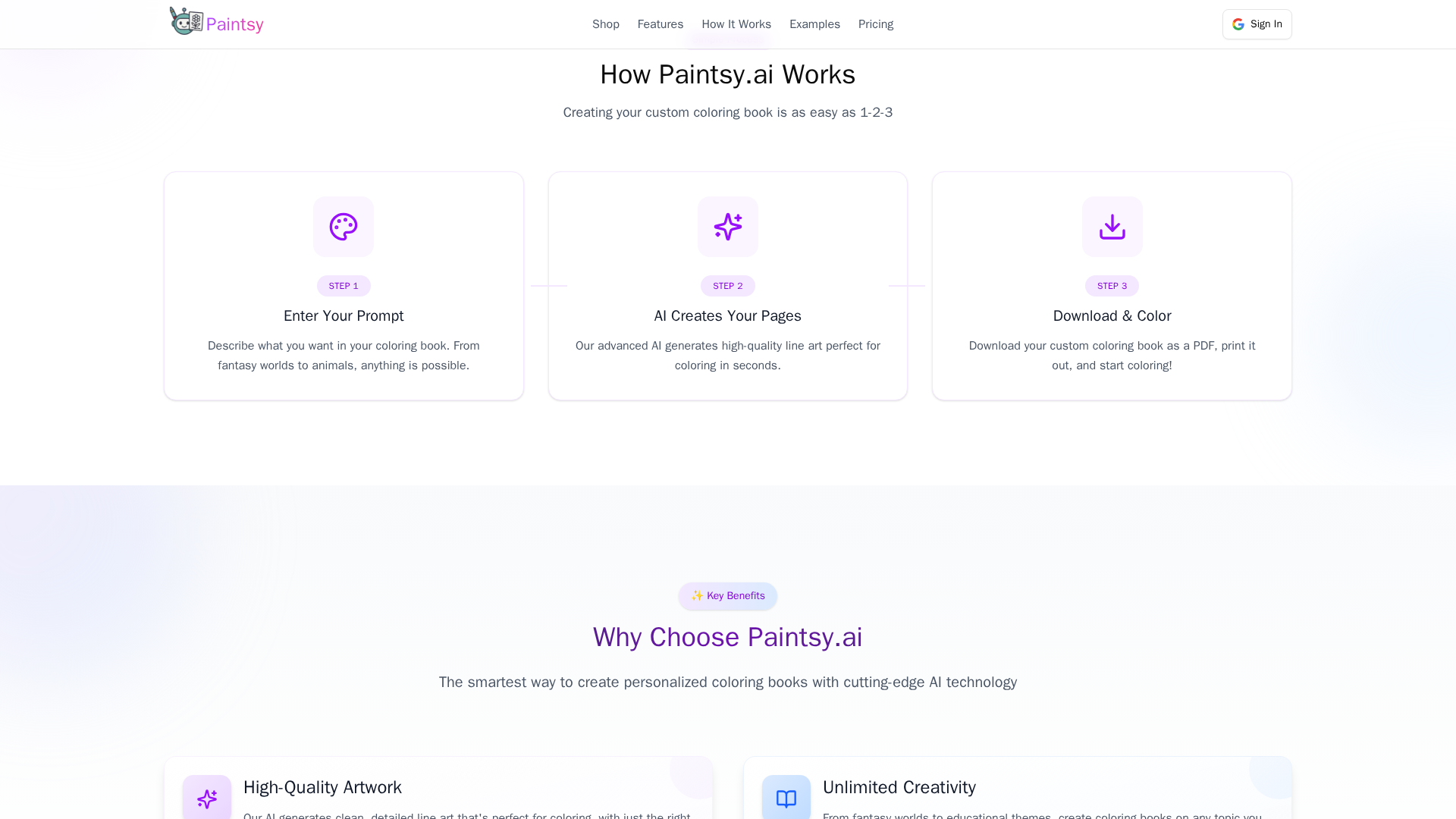Click the Enter Your Prompt heading
This screenshot has height=819, width=1456.
[x=344, y=315]
